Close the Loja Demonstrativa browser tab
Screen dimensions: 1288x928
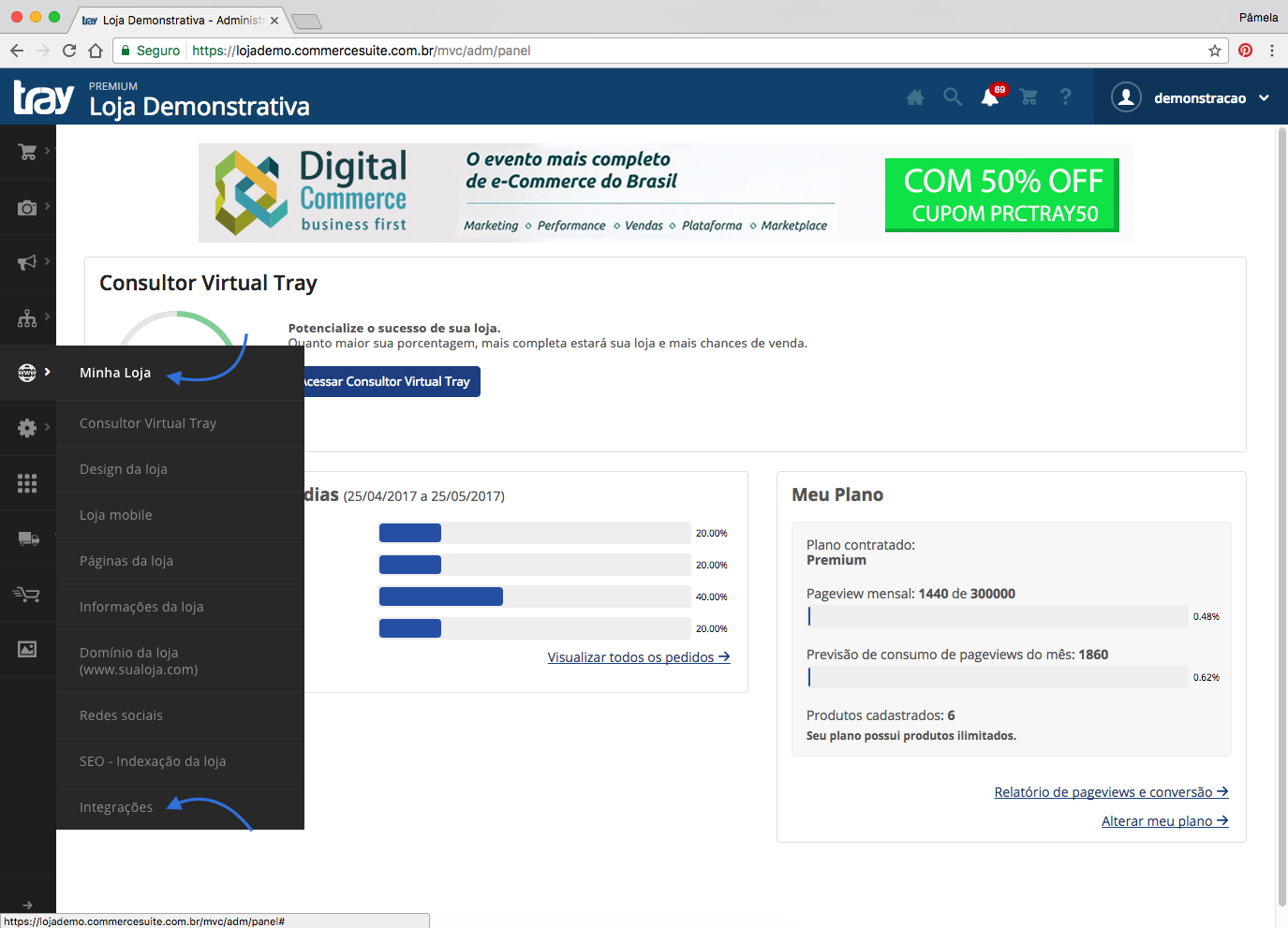point(274,20)
